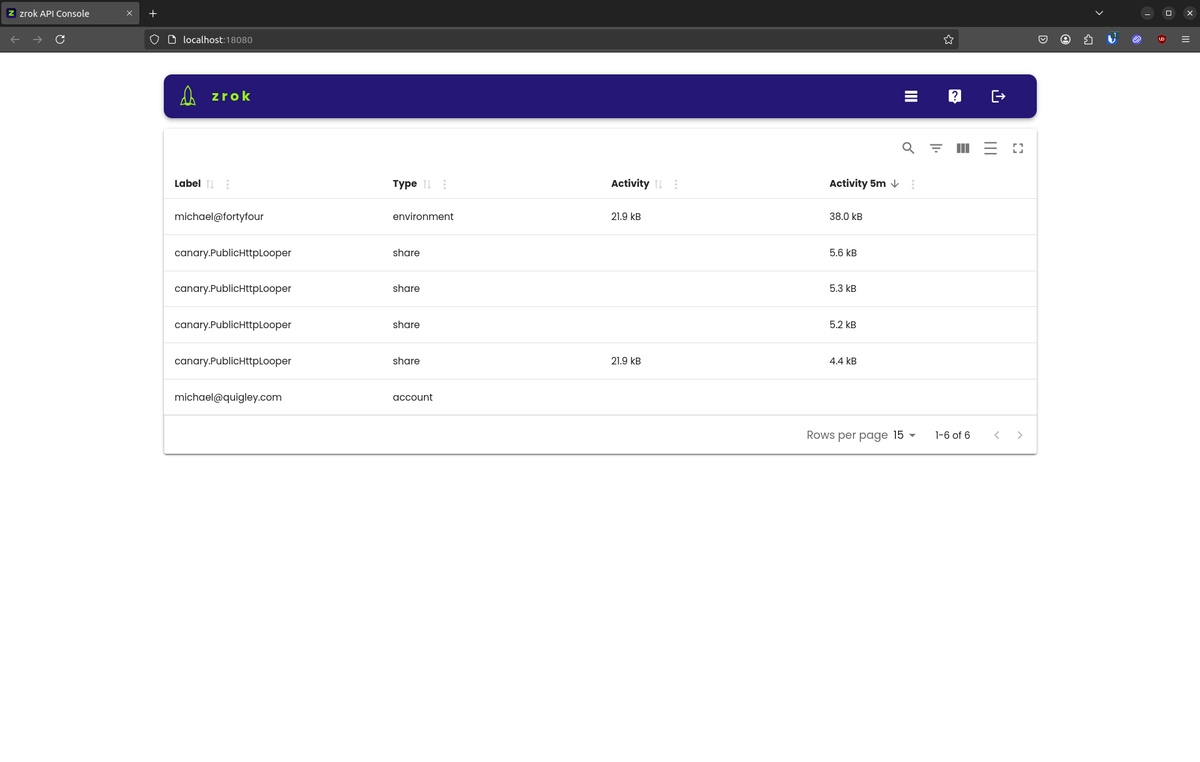The height and width of the screenshot is (762, 1200).
Task: Click the 1-6 of 6 pagination text
Action: click(952, 435)
